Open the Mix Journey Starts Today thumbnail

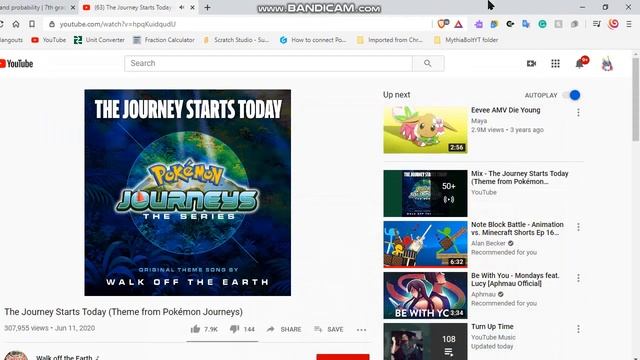[x=425, y=193]
